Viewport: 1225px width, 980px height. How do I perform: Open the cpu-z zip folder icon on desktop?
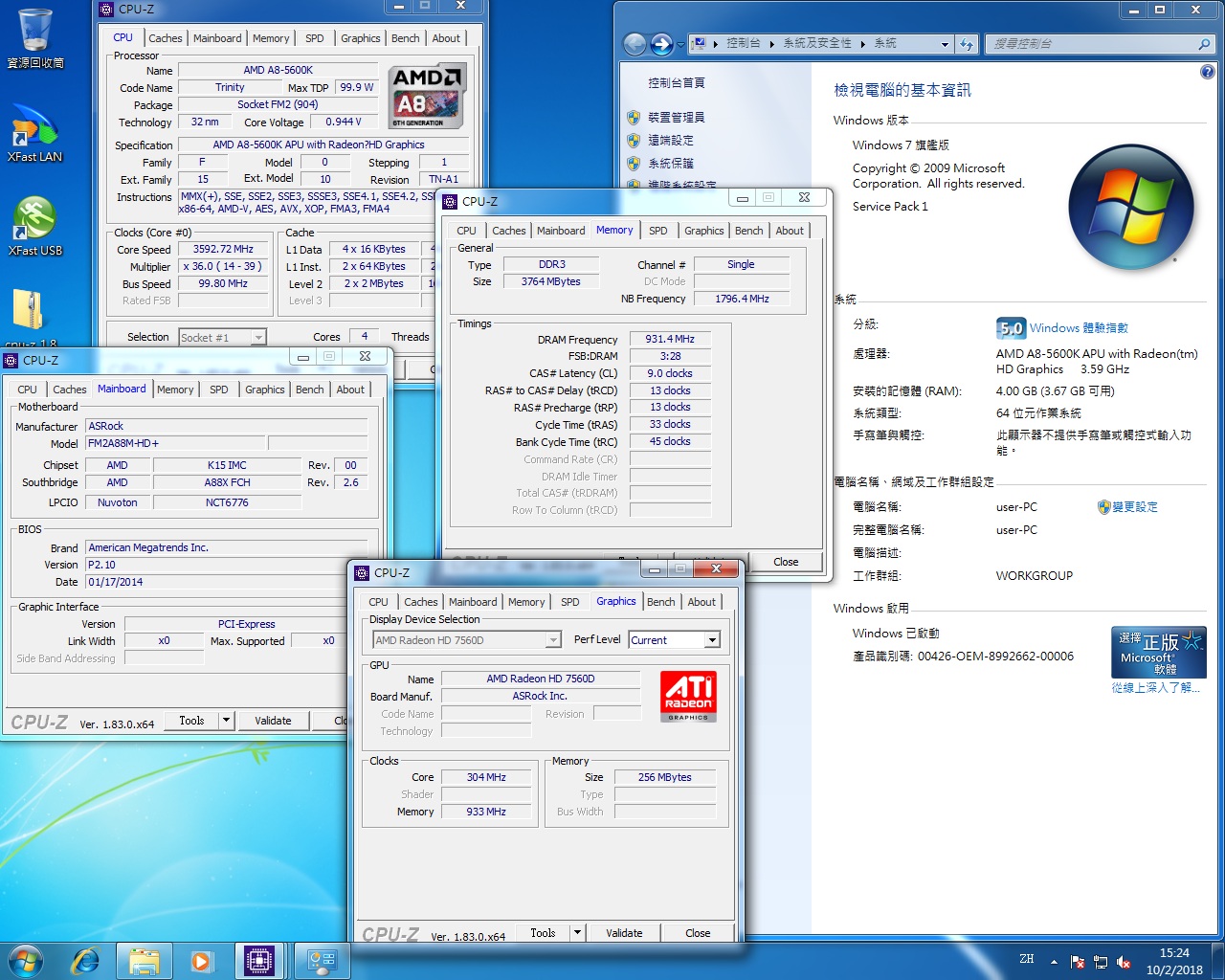pos(30,318)
